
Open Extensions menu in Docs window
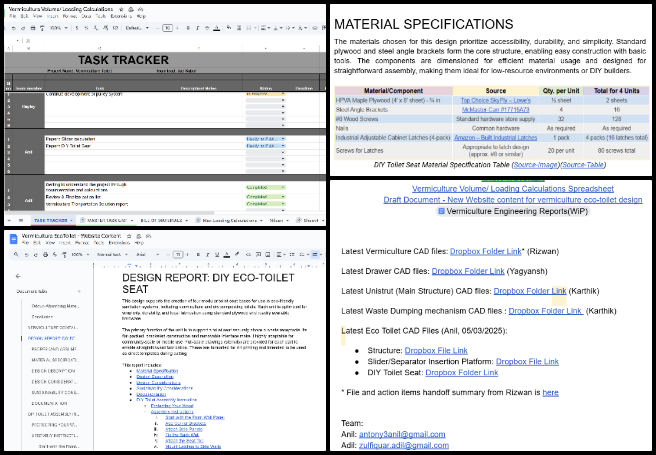coord(119,243)
